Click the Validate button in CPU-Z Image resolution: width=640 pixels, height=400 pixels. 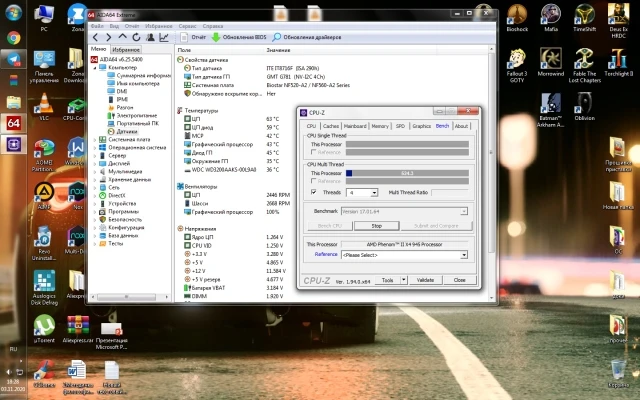point(425,280)
